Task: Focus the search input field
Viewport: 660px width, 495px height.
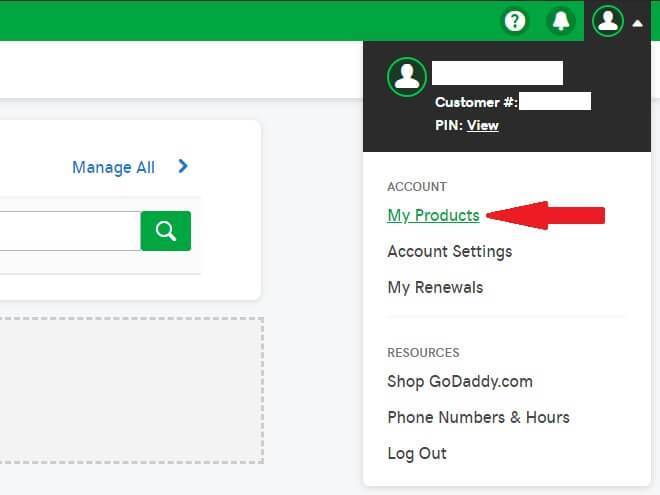Action: coord(70,231)
